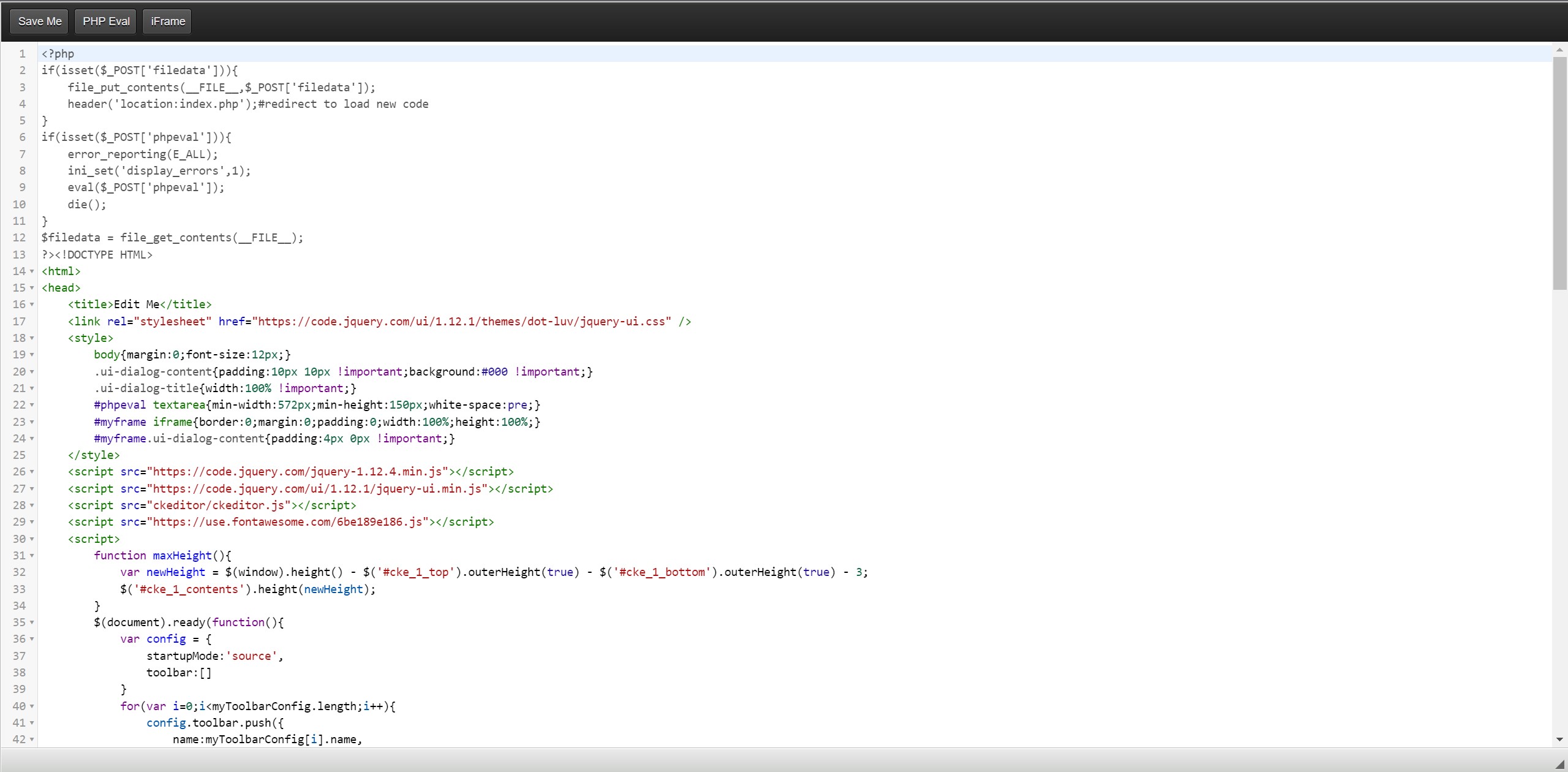Viewport: 1568px width, 772px height.
Task: Click line number 39 in gutter
Action: click(x=19, y=689)
